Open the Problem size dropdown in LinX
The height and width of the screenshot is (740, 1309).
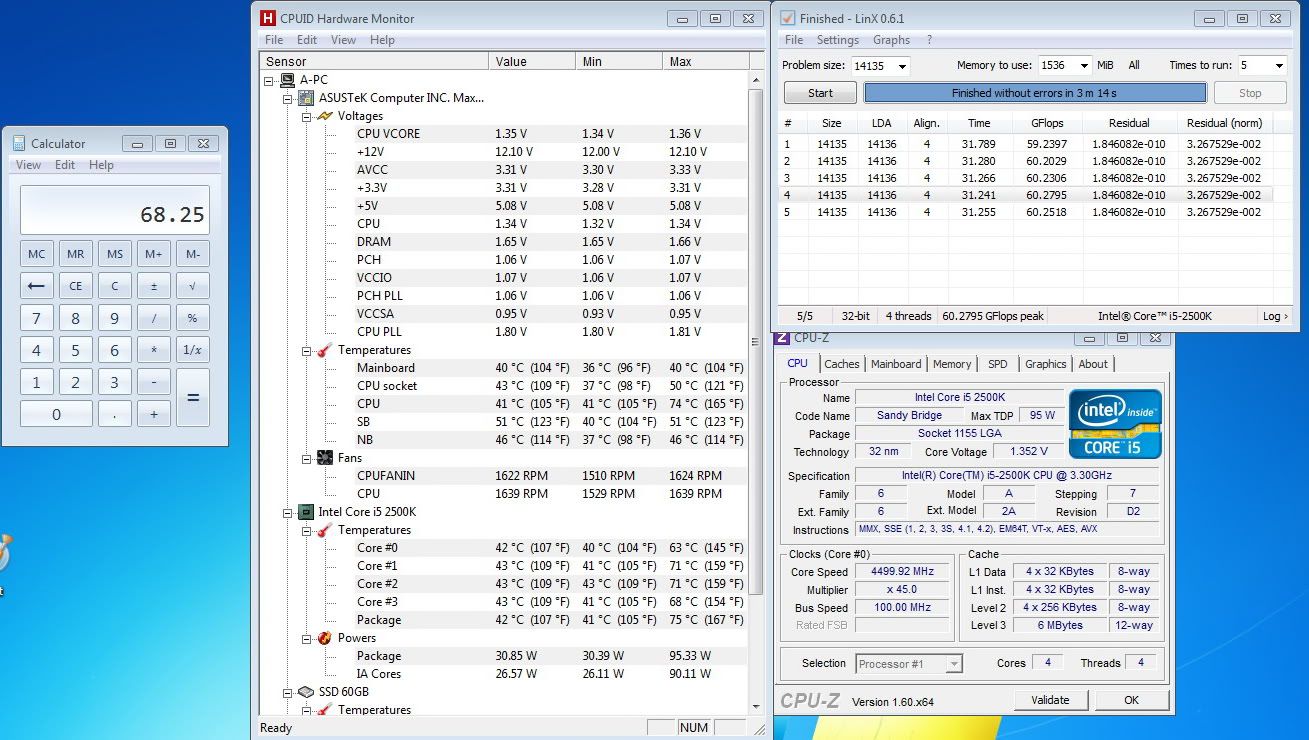tap(902, 66)
